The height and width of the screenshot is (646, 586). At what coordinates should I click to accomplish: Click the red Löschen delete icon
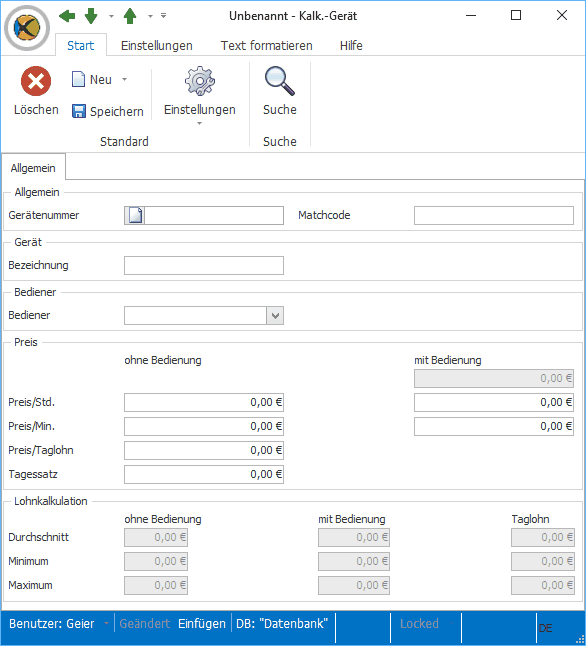pyautogui.click(x=36, y=81)
